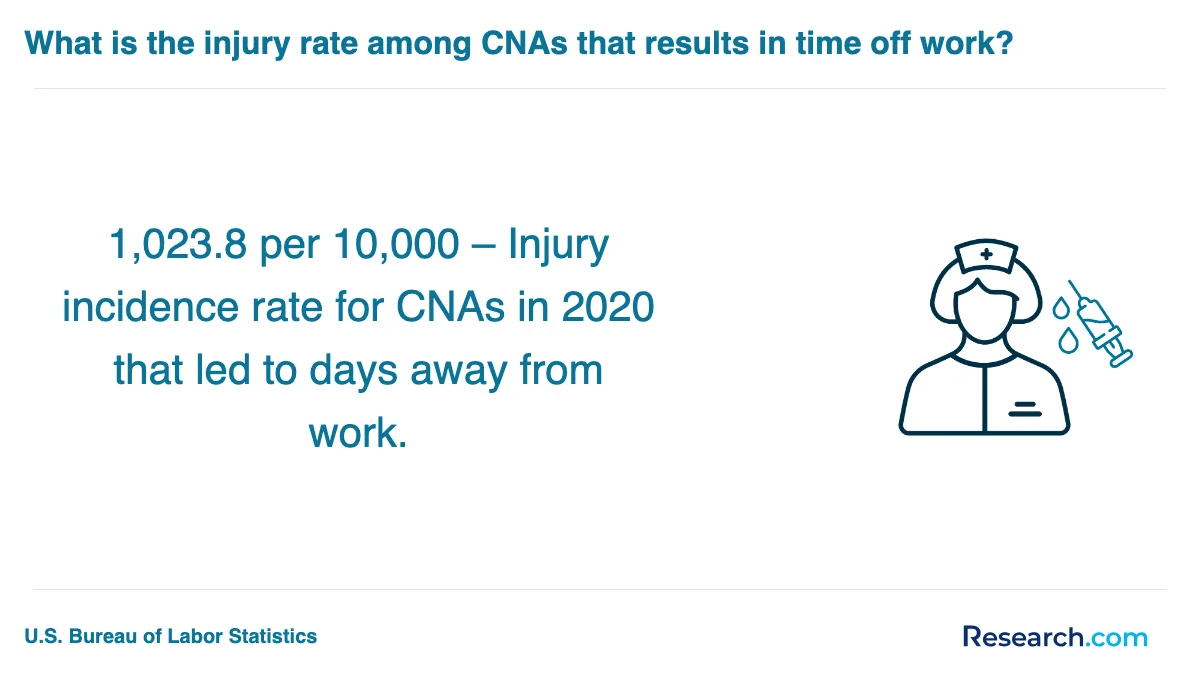Click the horizontal divider below the heading
1200x680 pixels.
(600, 88)
